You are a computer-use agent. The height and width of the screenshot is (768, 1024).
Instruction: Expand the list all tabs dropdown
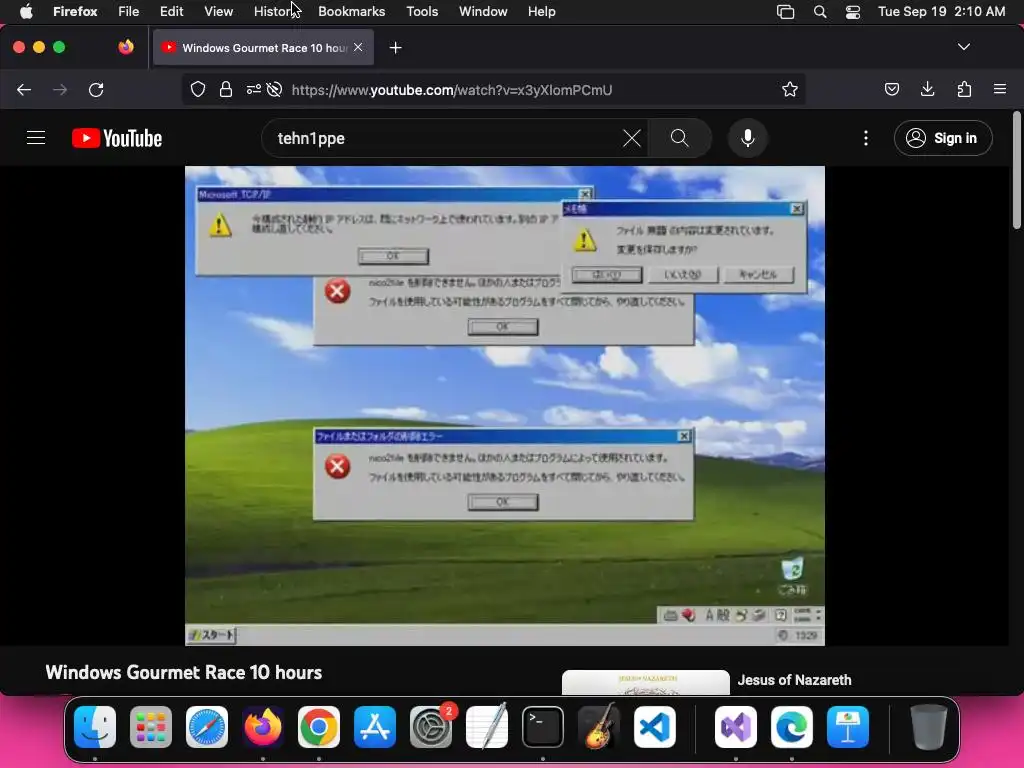[963, 47]
